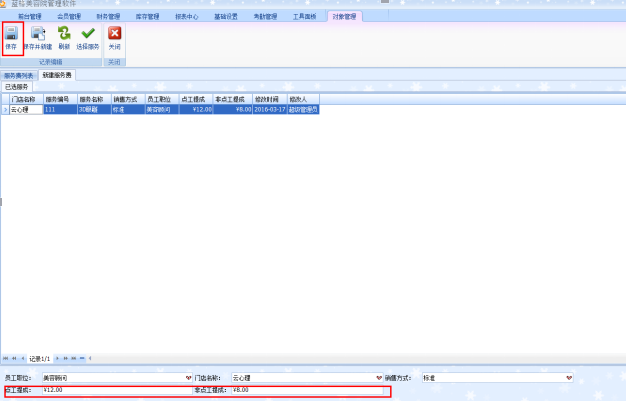Open the 基础设置 ribbon tab
This screenshot has width=626, height=401.
point(226,16)
